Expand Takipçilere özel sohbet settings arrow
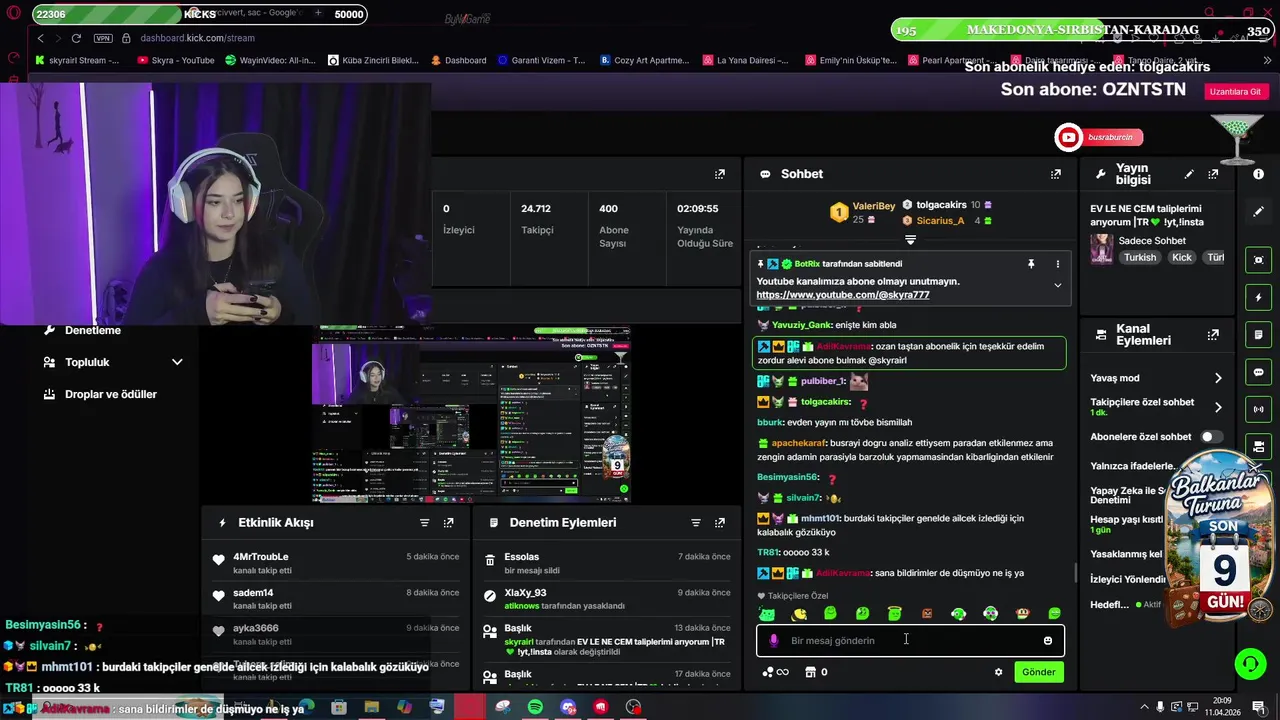The width and height of the screenshot is (1280, 720). (x=1218, y=407)
